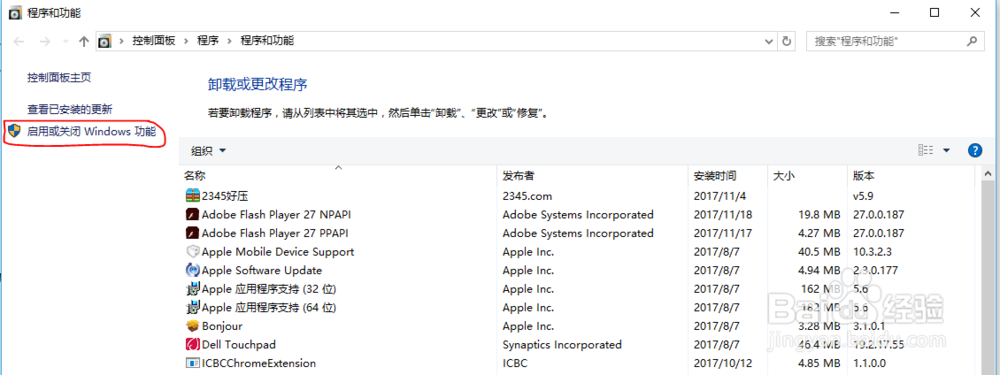Click the back navigation arrow
Image resolution: width=1000 pixels, height=375 pixels.
pyautogui.click(x=19, y=41)
